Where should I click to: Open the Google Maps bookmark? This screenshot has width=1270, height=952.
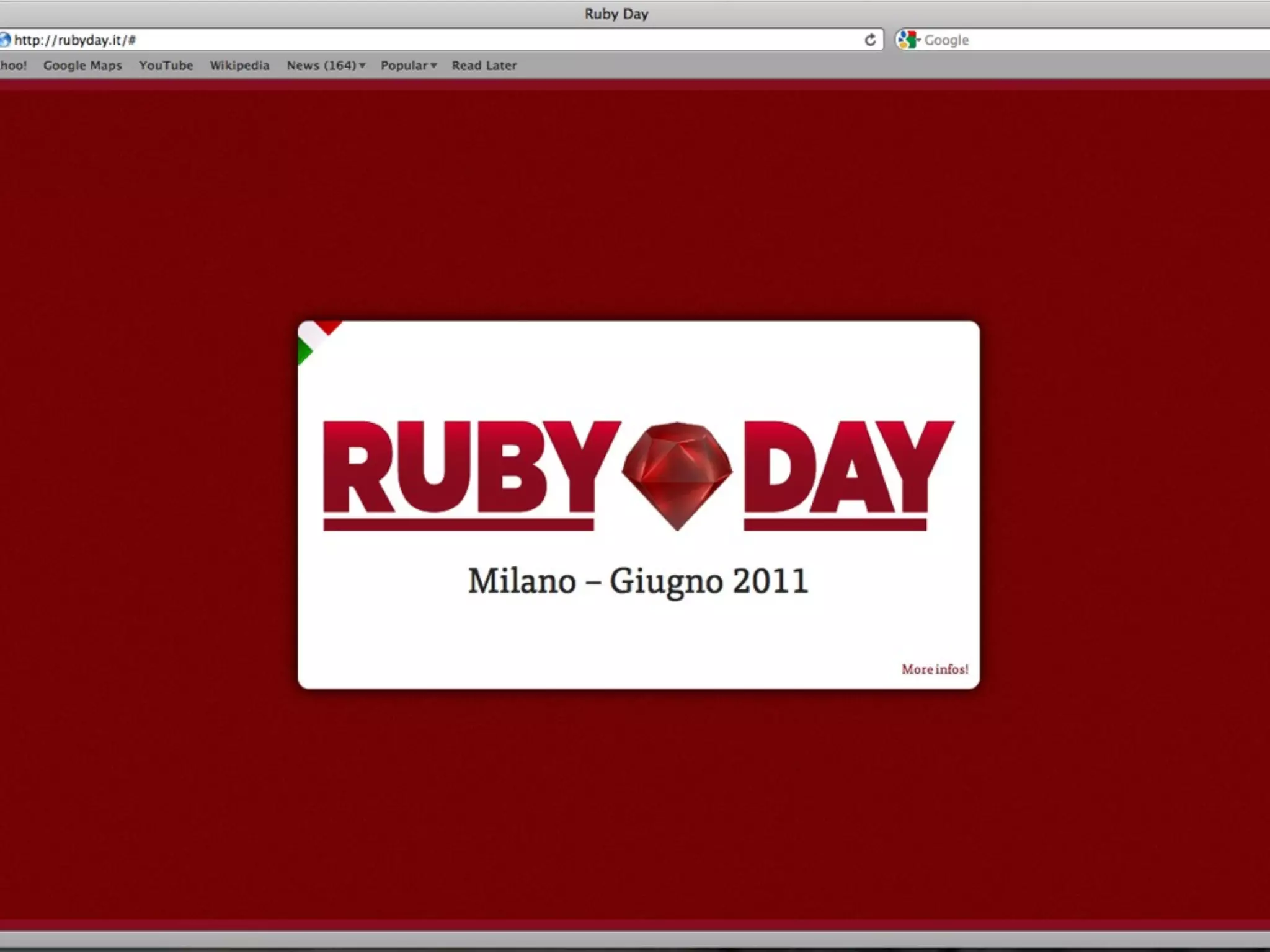point(82,66)
